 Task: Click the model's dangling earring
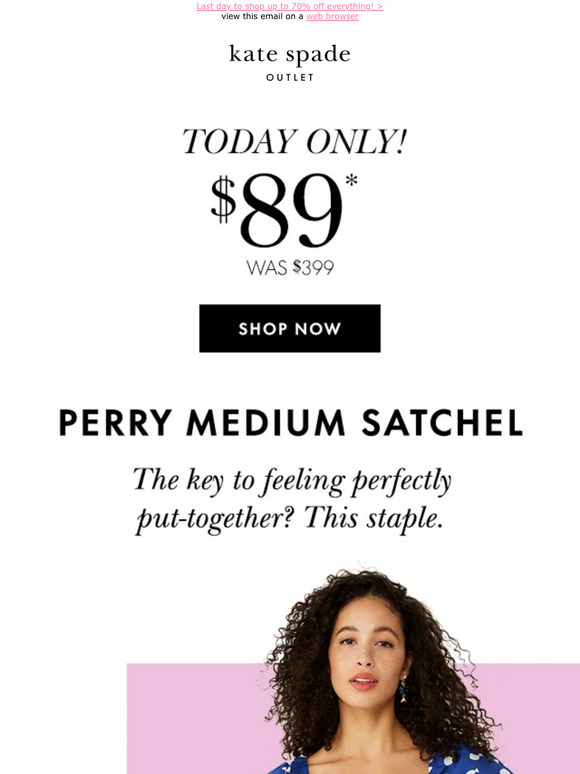403,689
